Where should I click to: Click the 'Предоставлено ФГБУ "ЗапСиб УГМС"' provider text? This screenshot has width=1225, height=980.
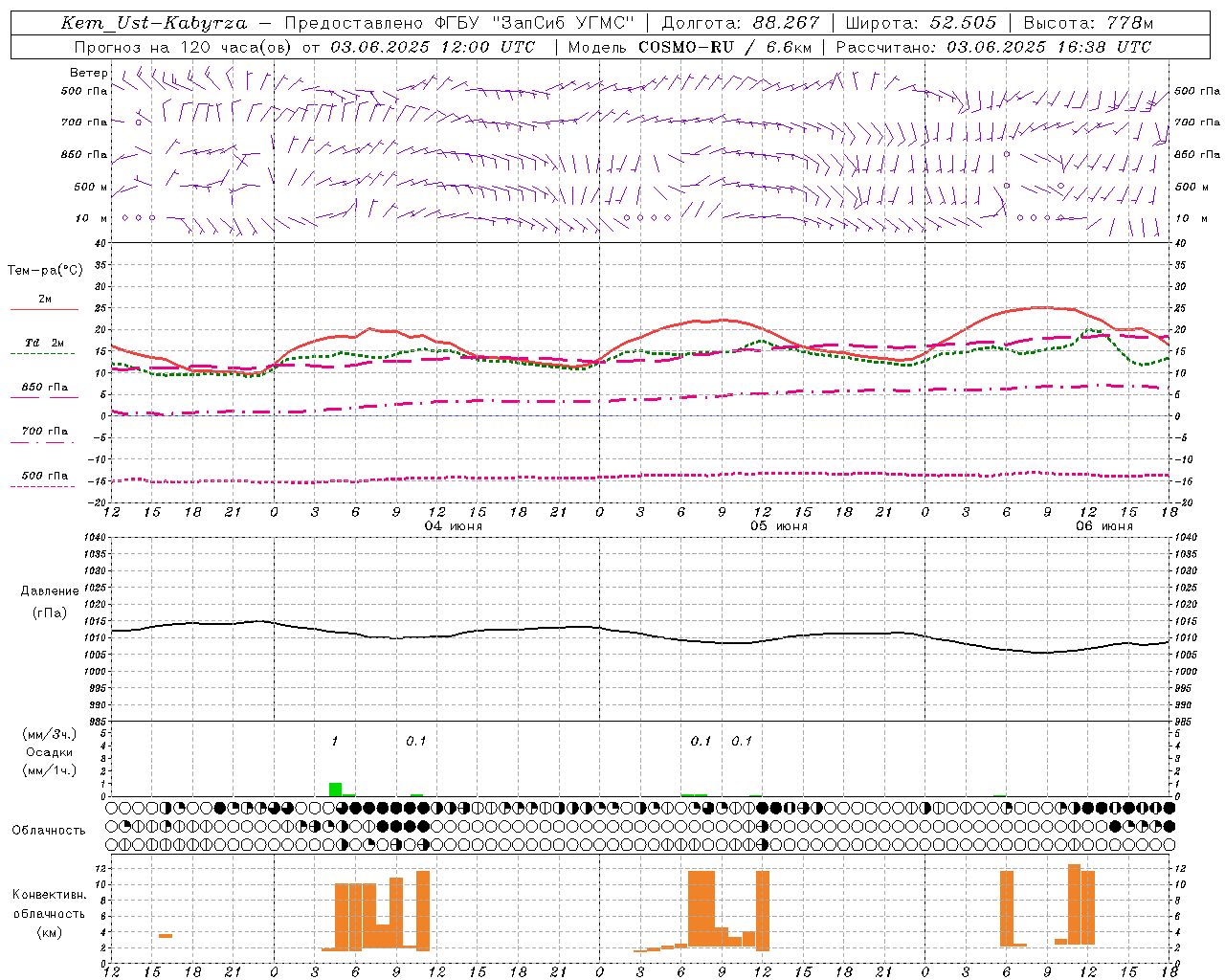[x=459, y=23]
